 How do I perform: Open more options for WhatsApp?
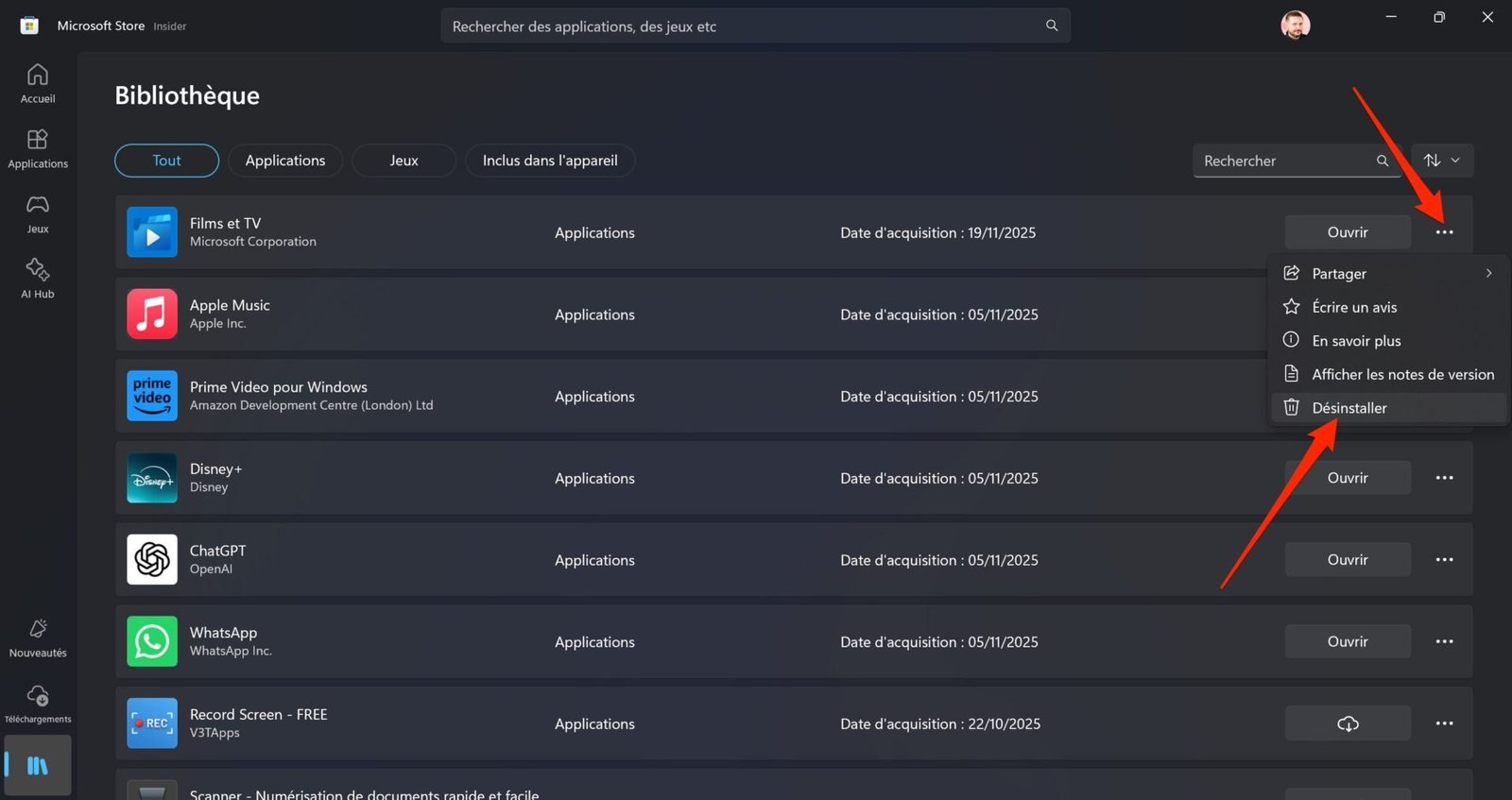(x=1444, y=641)
